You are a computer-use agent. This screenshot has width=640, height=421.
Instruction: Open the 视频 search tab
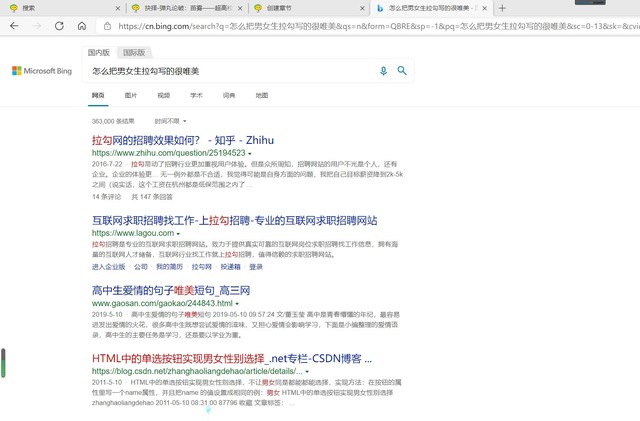163,95
